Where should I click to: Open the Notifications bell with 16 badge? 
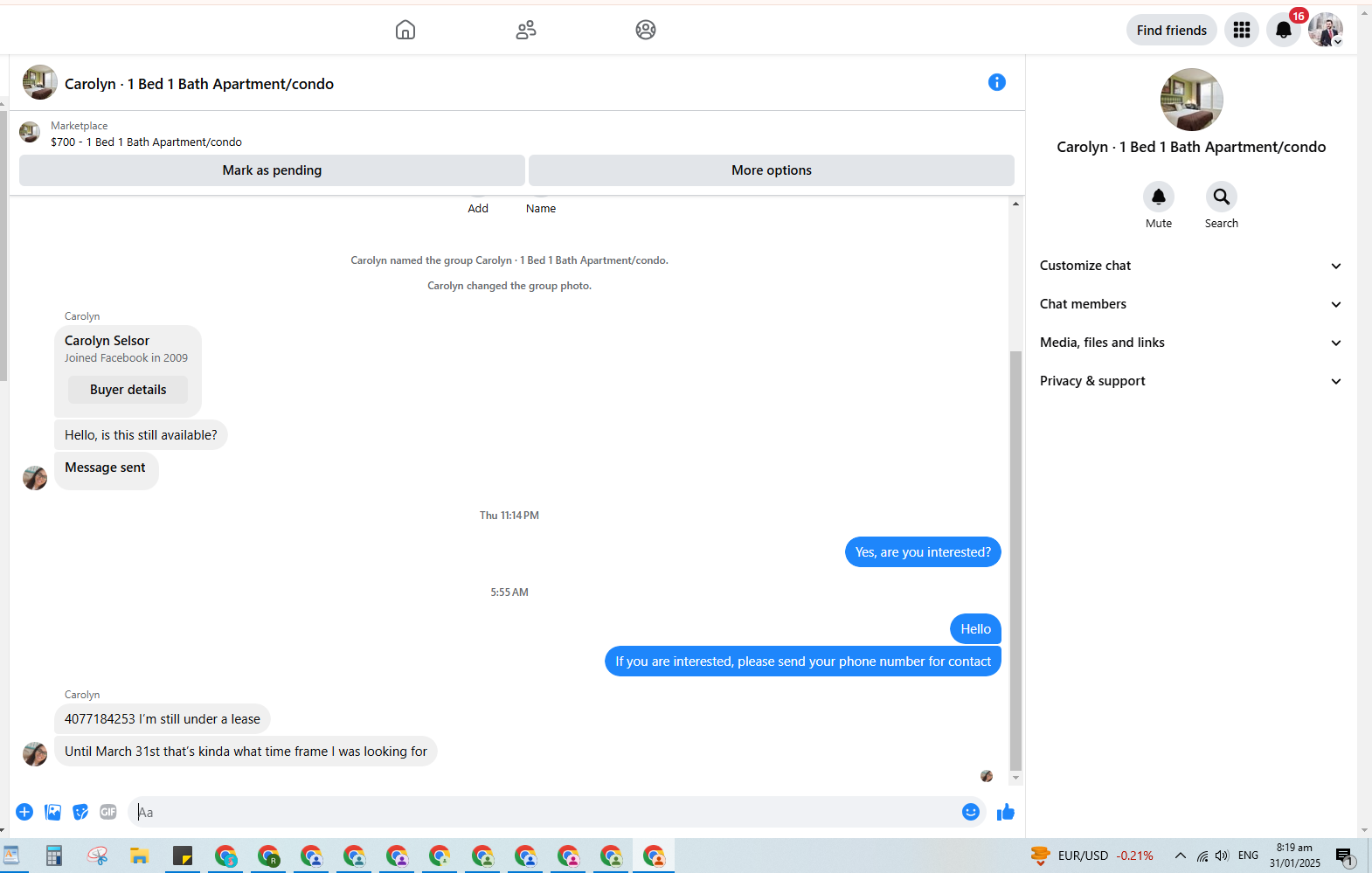pyautogui.click(x=1284, y=31)
